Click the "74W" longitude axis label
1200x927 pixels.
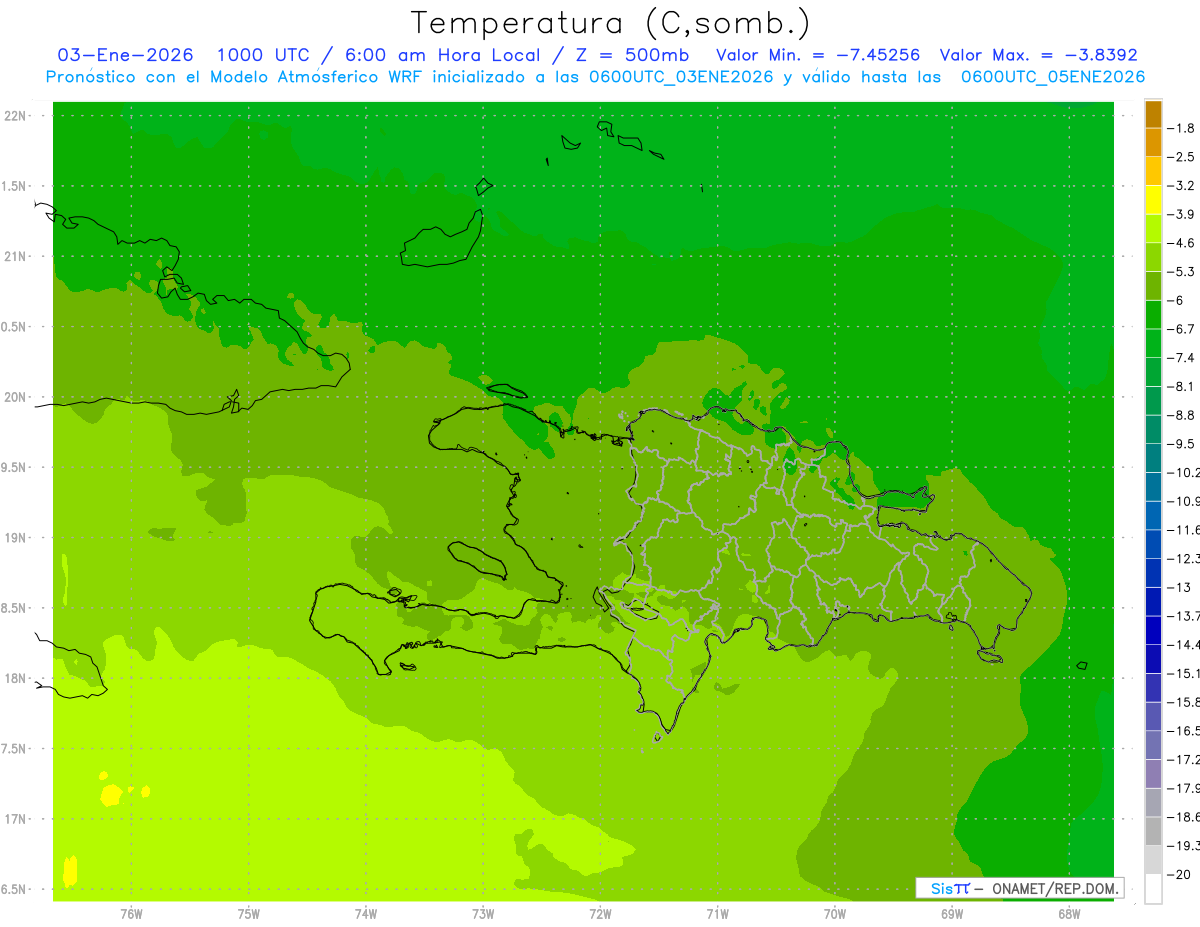pyautogui.click(x=366, y=913)
